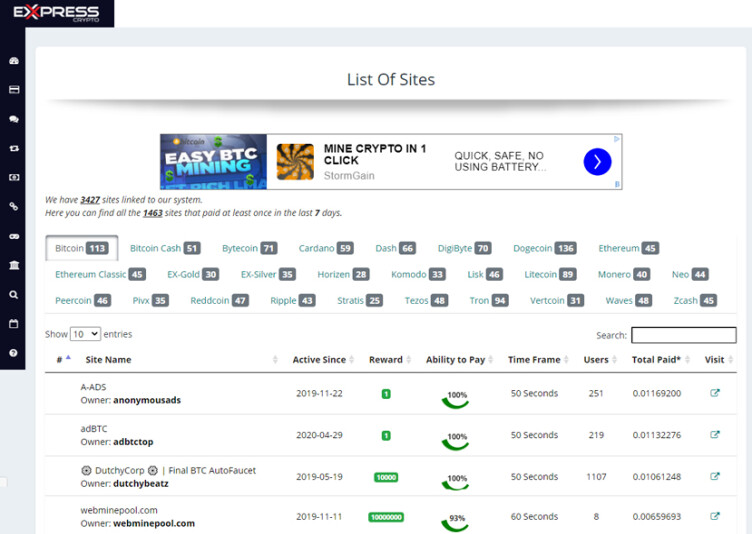Open the Dogecoin tab
Screen dimensions: 752x534
(x=544, y=248)
